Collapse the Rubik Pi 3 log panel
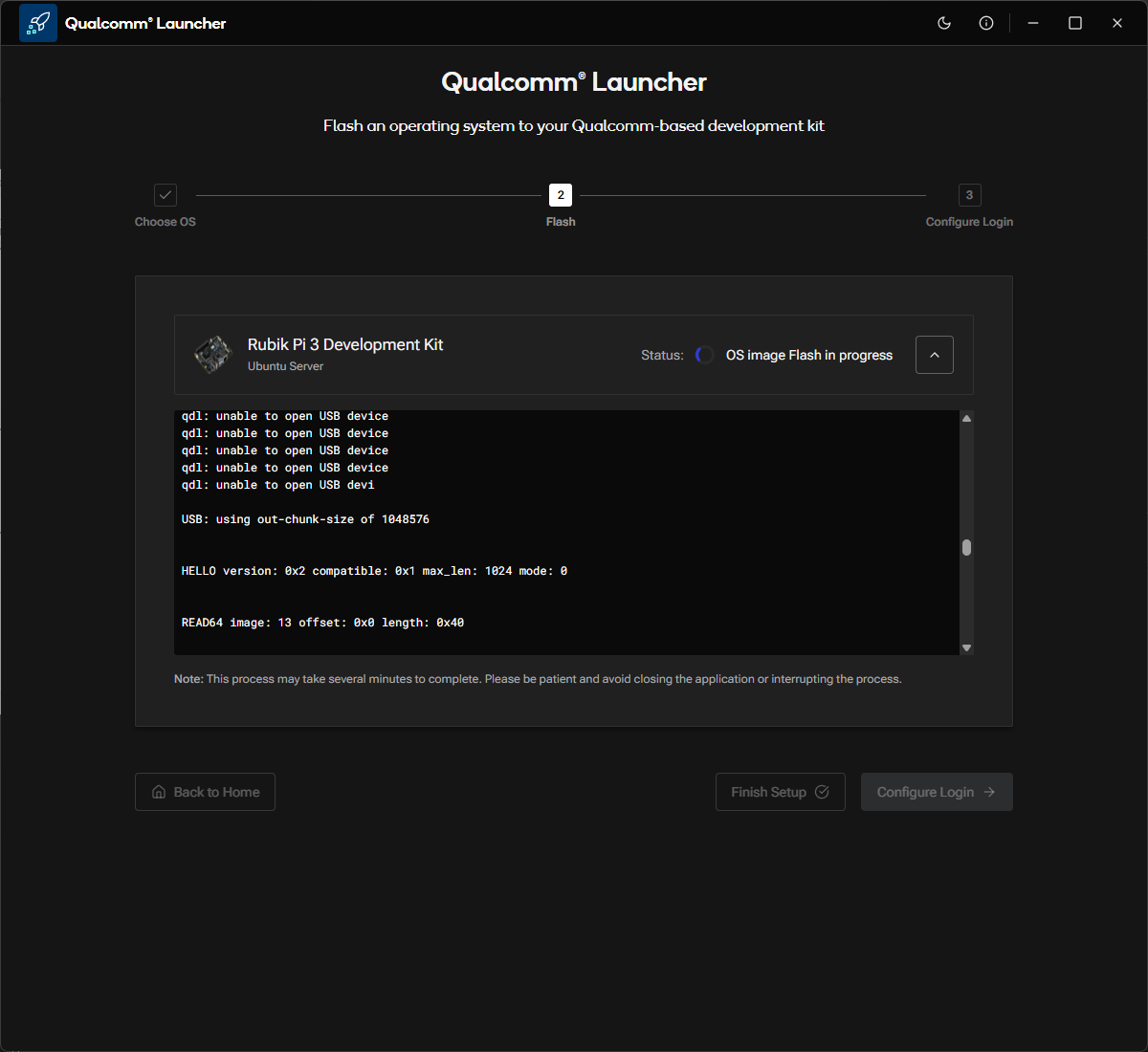Viewport: 1148px width, 1052px height. [935, 355]
